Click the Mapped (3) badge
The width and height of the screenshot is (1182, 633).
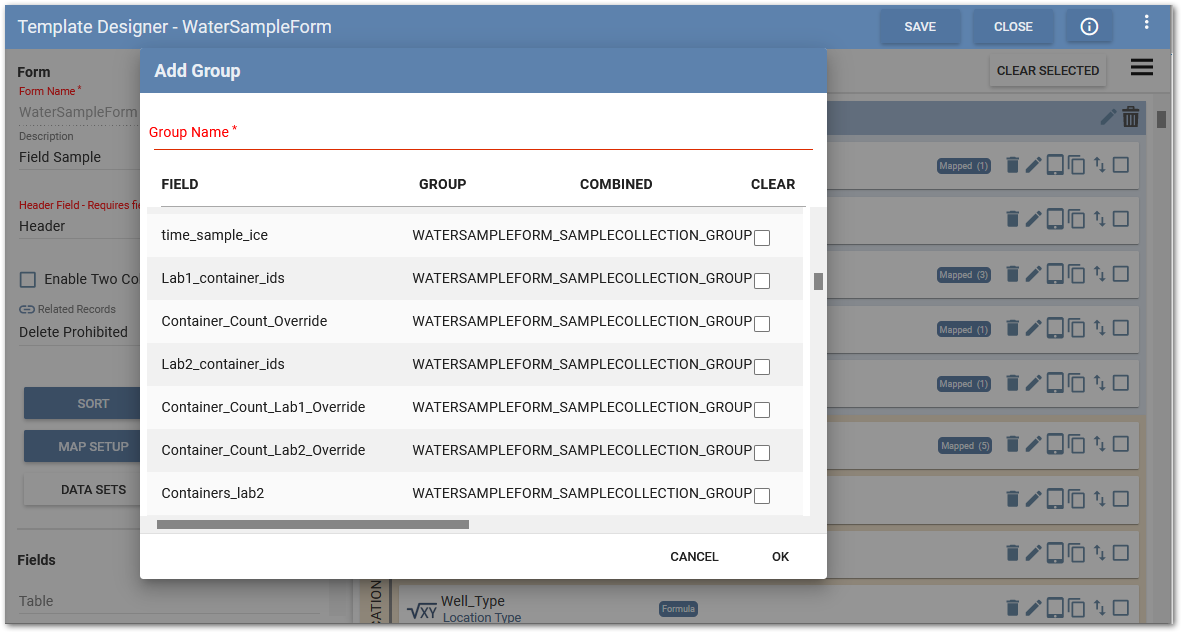[963, 274]
